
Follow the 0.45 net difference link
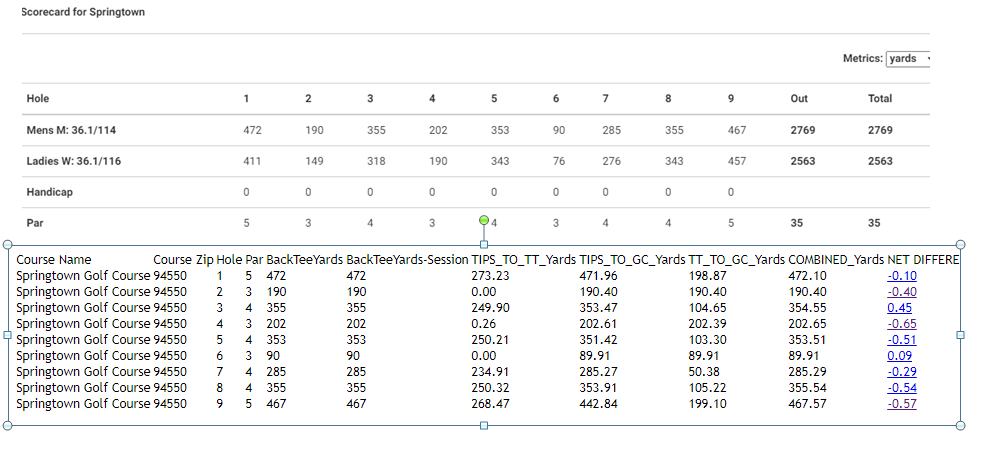(x=899, y=308)
